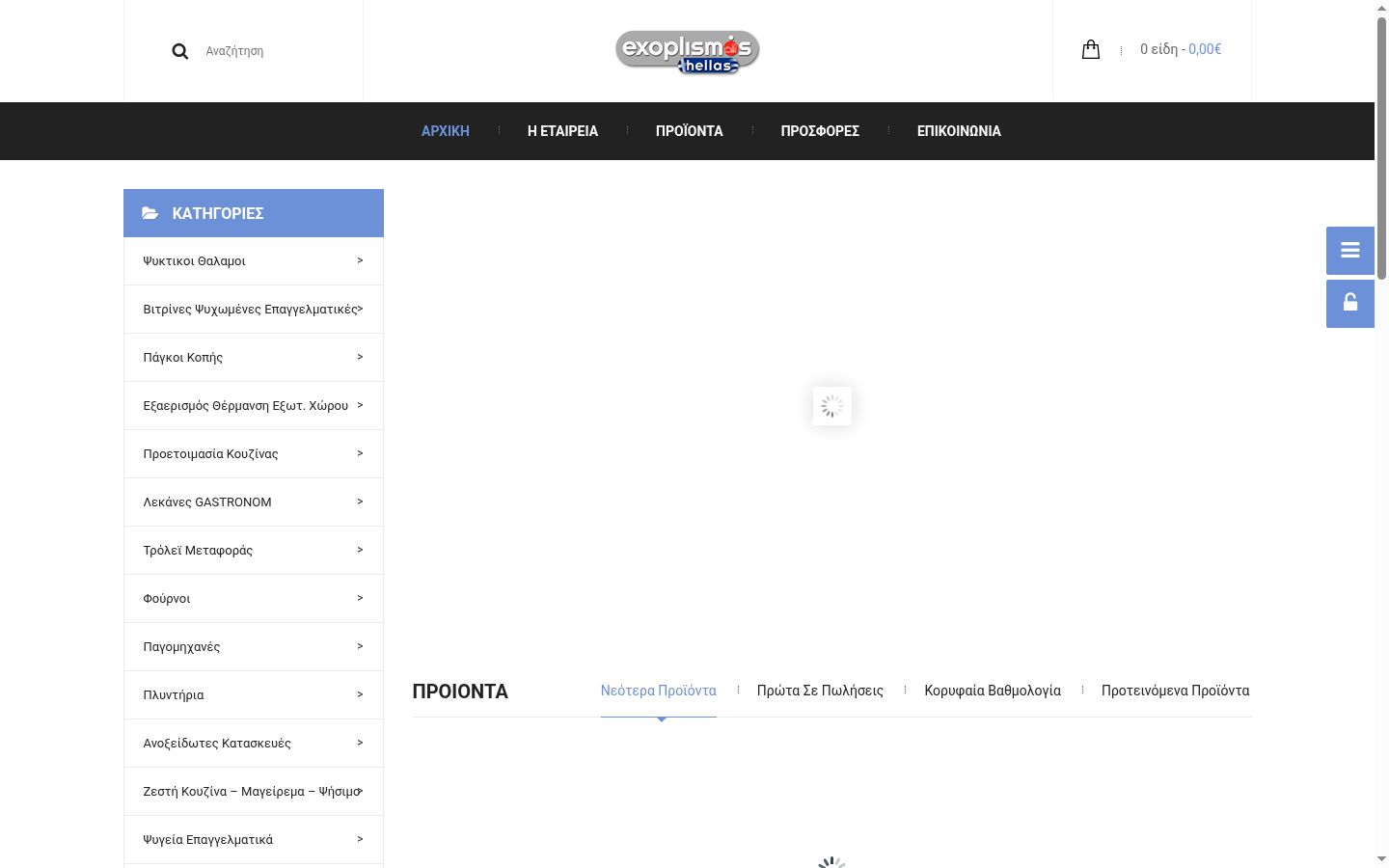Image resolution: width=1389 pixels, height=868 pixels.
Task: Open the ΕΠΙΚΟΙΝΩΝΙΑ menu item
Action: click(959, 131)
